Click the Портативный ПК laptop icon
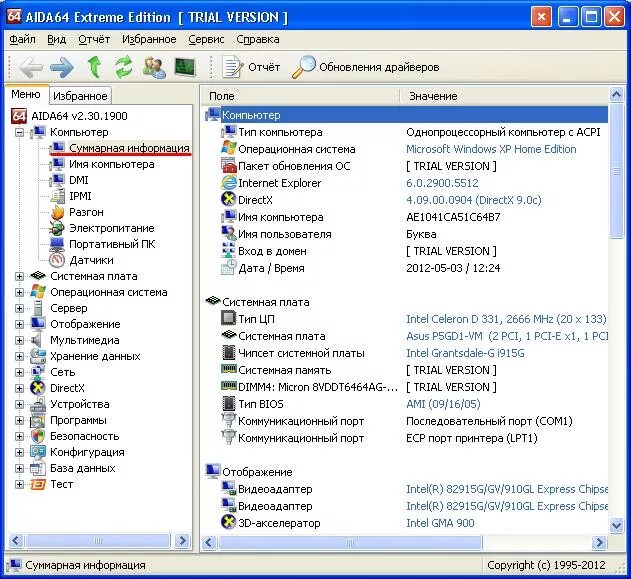Screen dimensions: 631x579 57,244
